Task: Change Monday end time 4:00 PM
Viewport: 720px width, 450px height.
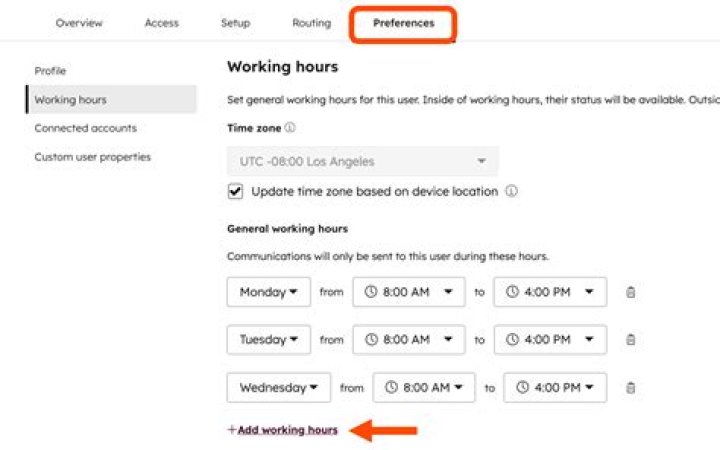Action: click(550, 292)
